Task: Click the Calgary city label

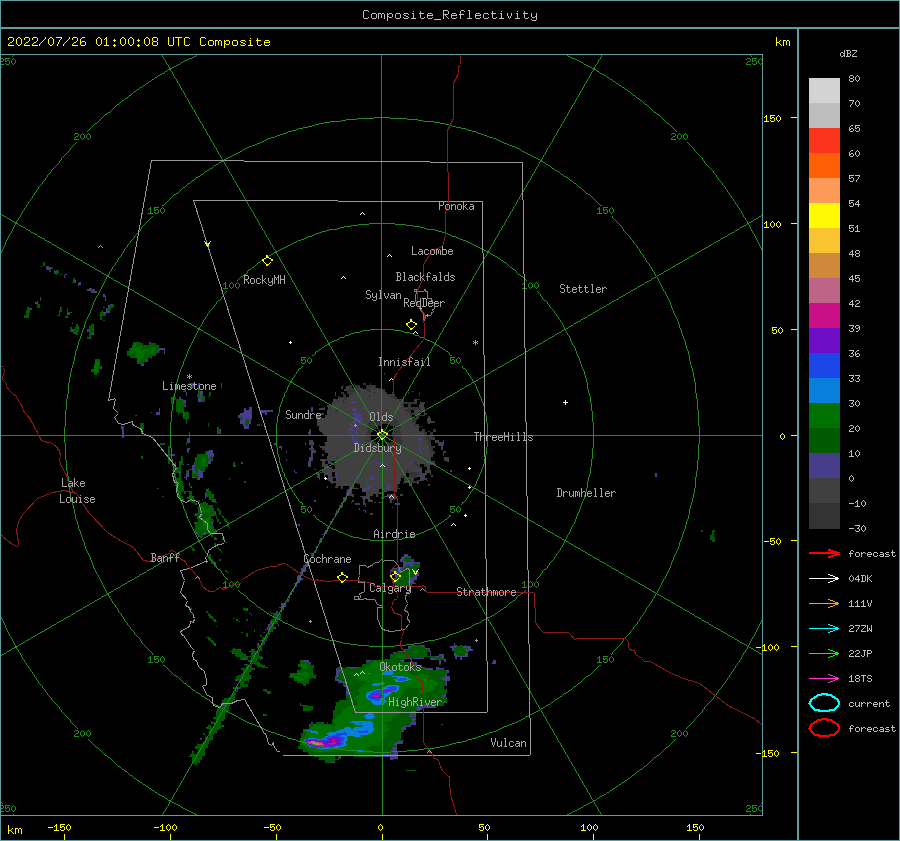Action: [x=390, y=588]
